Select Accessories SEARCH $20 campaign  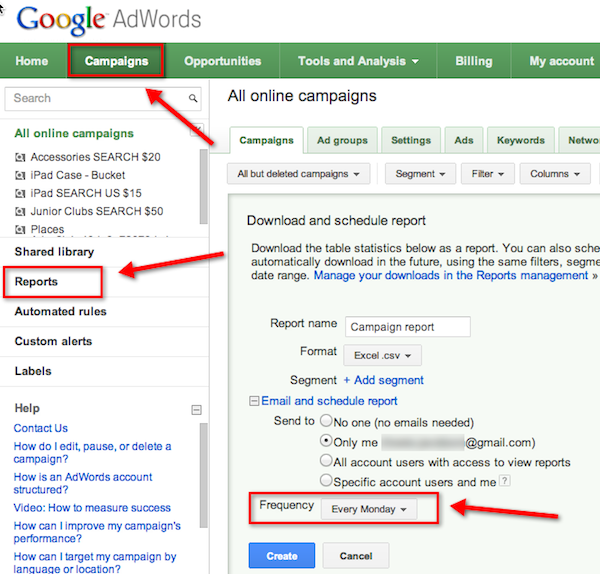[95, 157]
